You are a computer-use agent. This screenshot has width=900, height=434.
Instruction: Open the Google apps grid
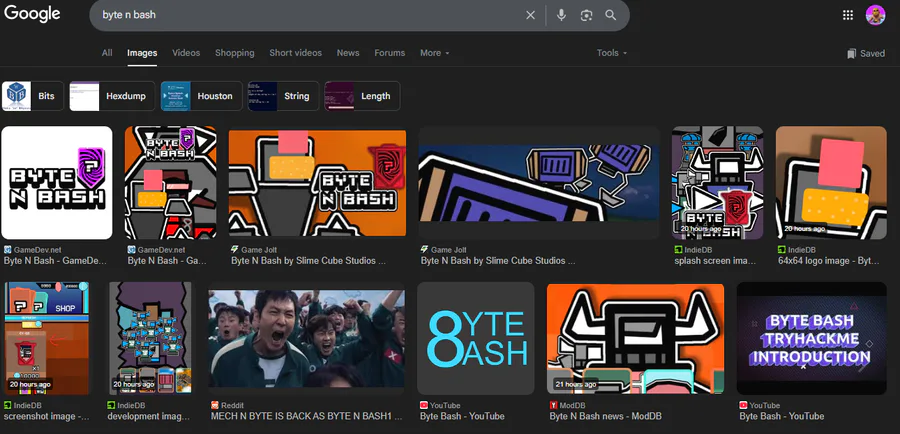click(848, 15)
